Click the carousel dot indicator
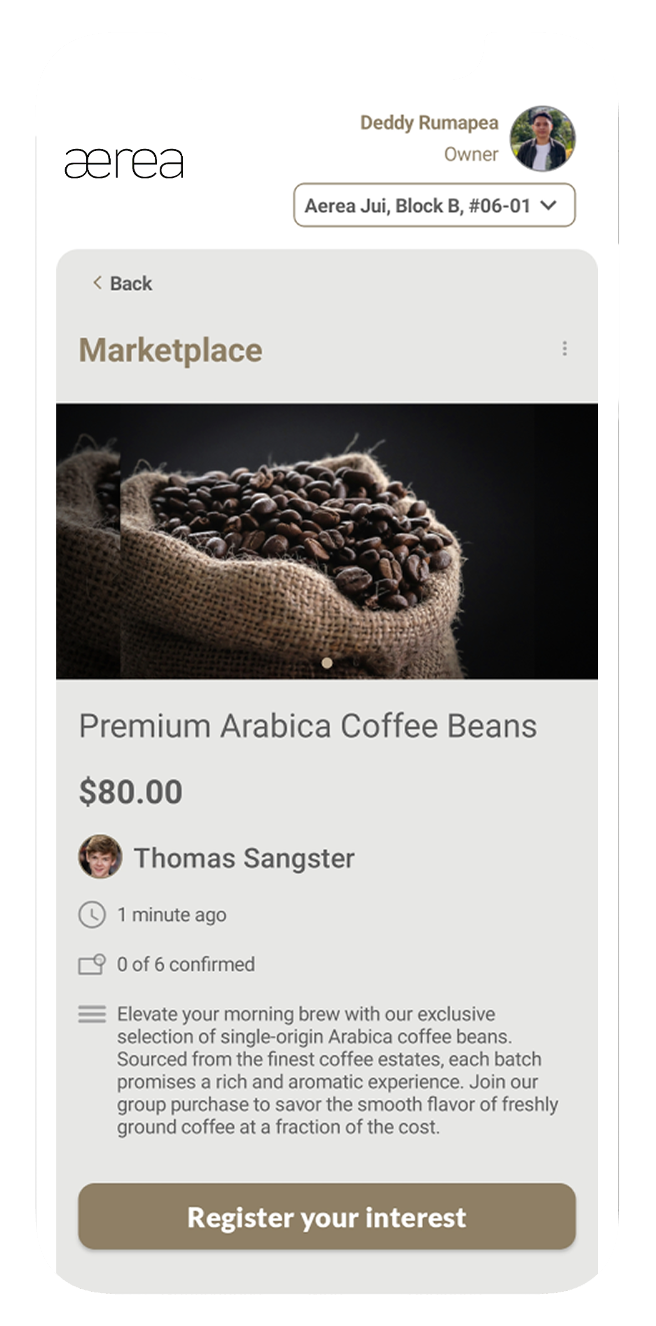The height and width of the screenshot is (1326, 656). (x=327, y=662)
